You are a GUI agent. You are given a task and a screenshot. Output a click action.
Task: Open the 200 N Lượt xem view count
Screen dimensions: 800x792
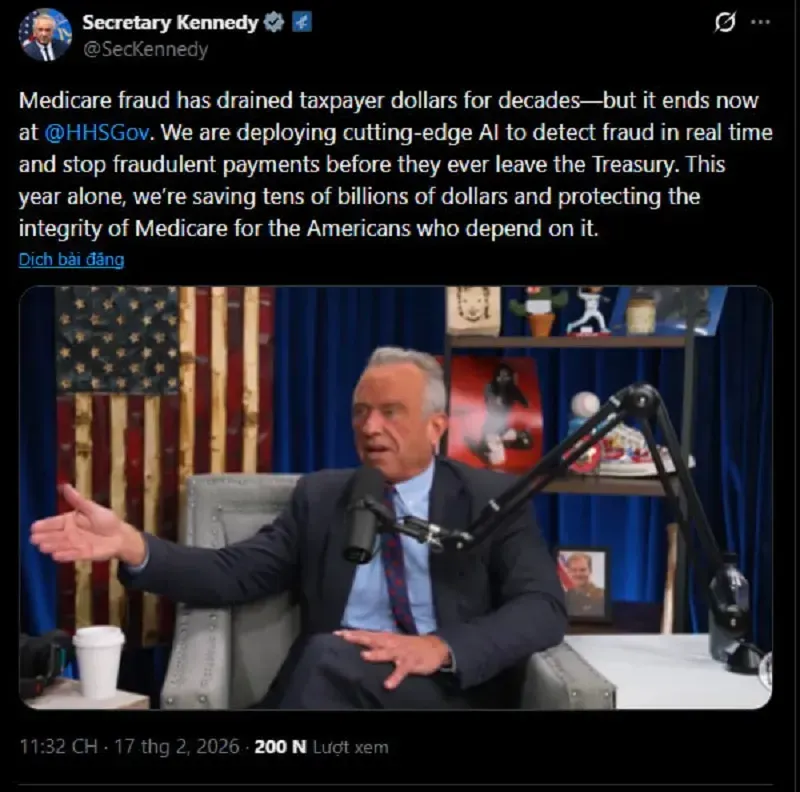point(321,747)
